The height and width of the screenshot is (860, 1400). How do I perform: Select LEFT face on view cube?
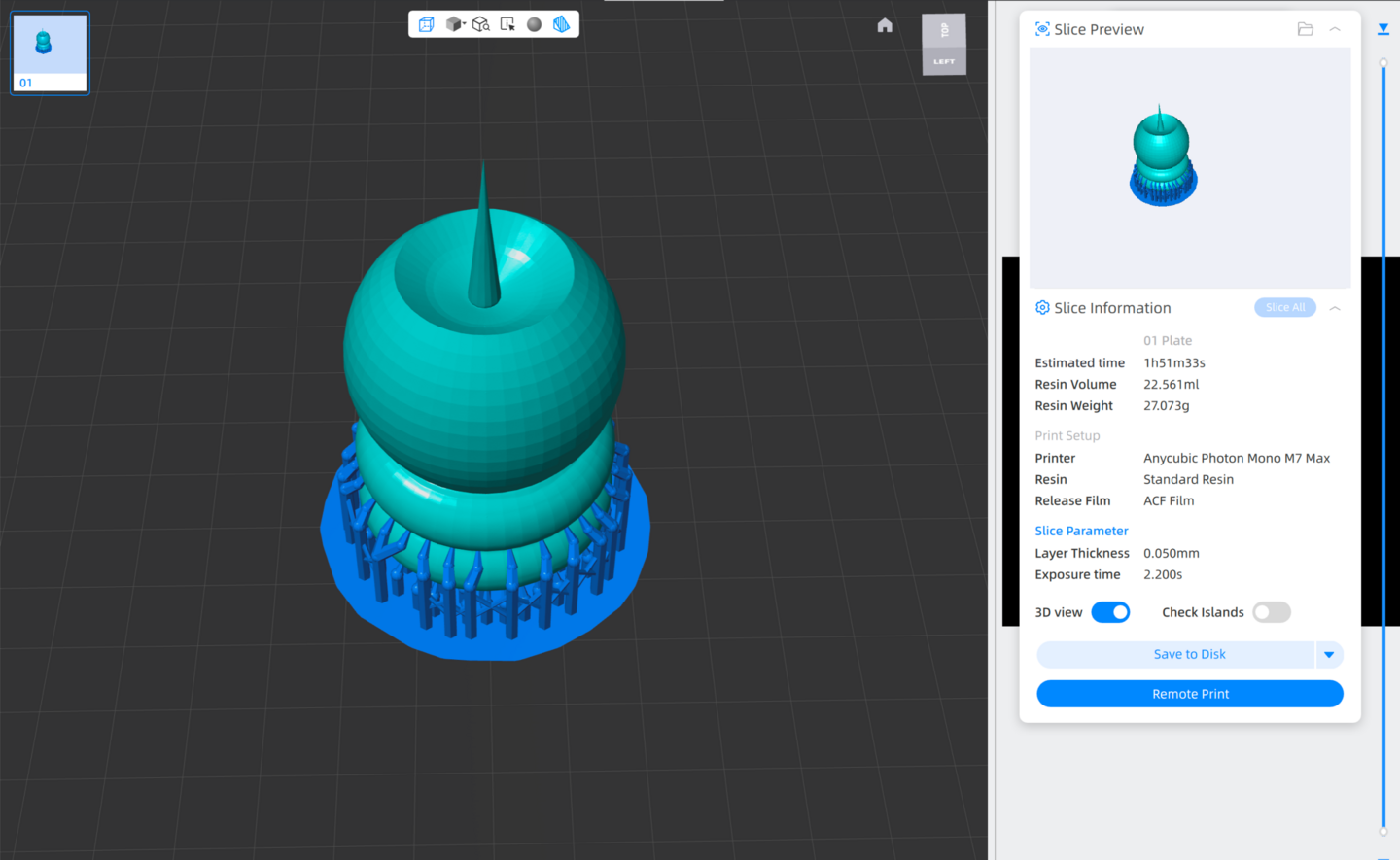click(x=944, y=62)
